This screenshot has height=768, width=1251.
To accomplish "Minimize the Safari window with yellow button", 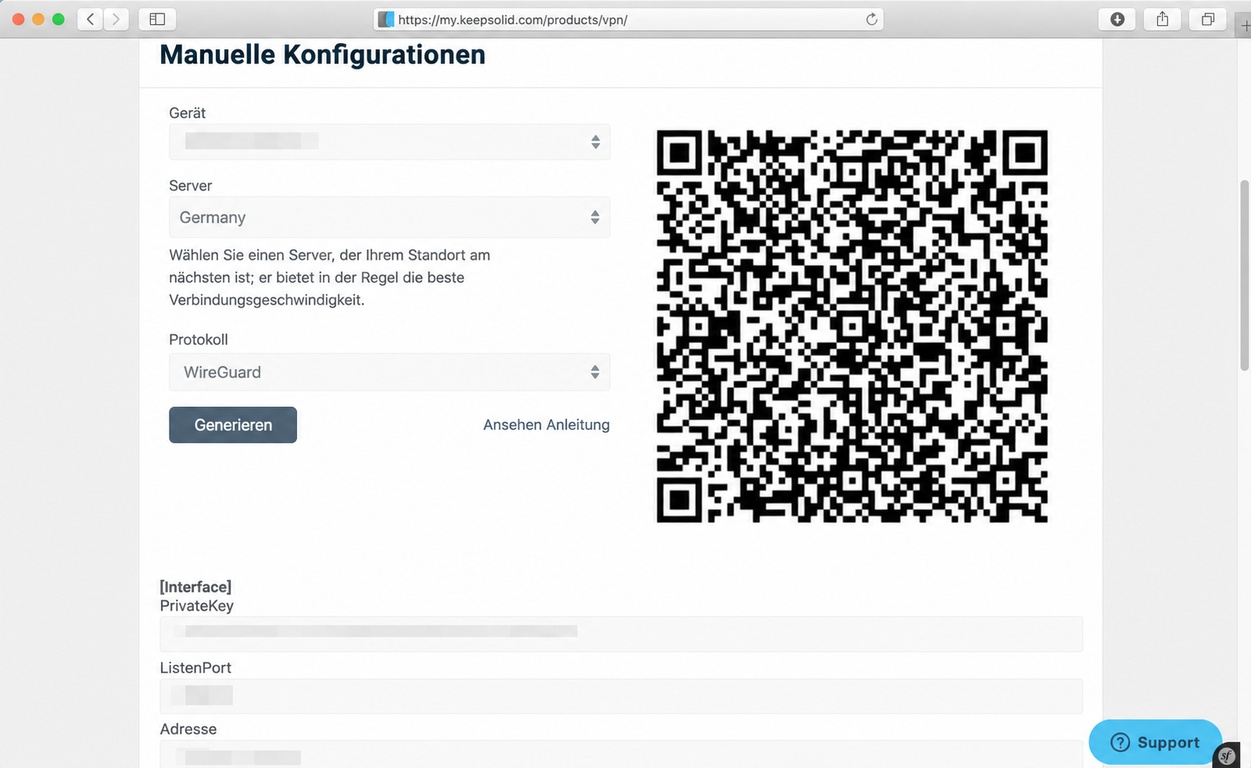I will [39, 19].
